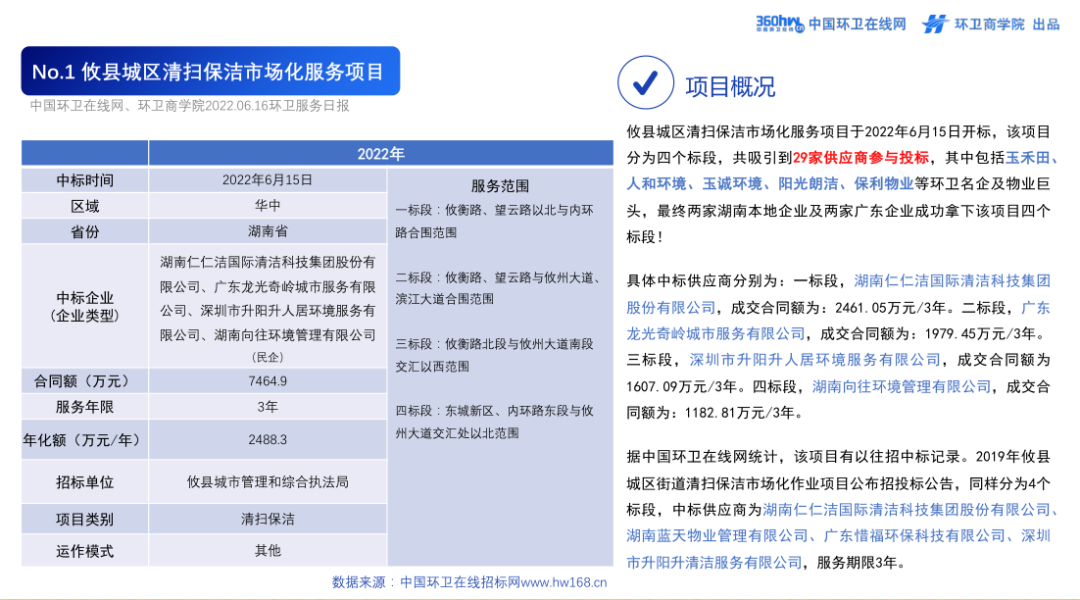Click the 360hw logo at top

pos(780,24)
